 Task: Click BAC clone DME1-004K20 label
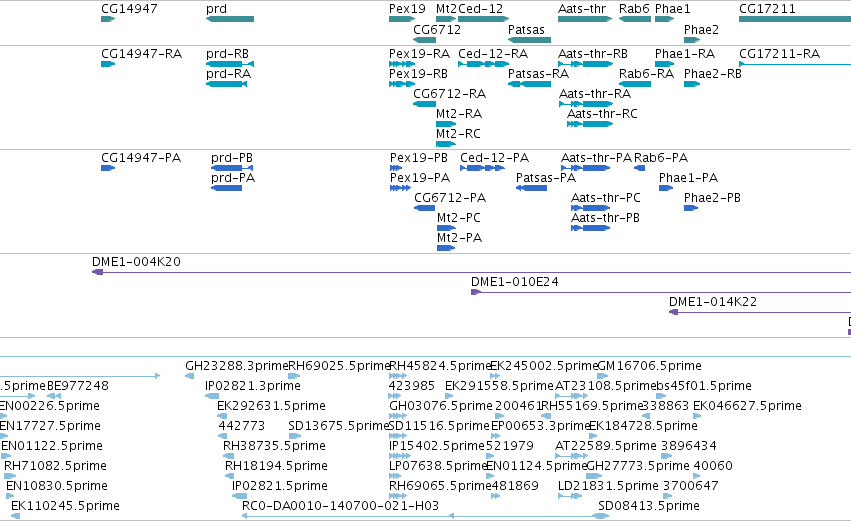pos(136,262)
